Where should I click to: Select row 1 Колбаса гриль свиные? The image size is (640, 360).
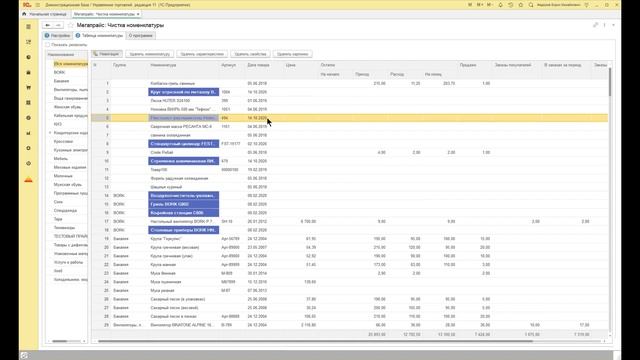[349, 83]
